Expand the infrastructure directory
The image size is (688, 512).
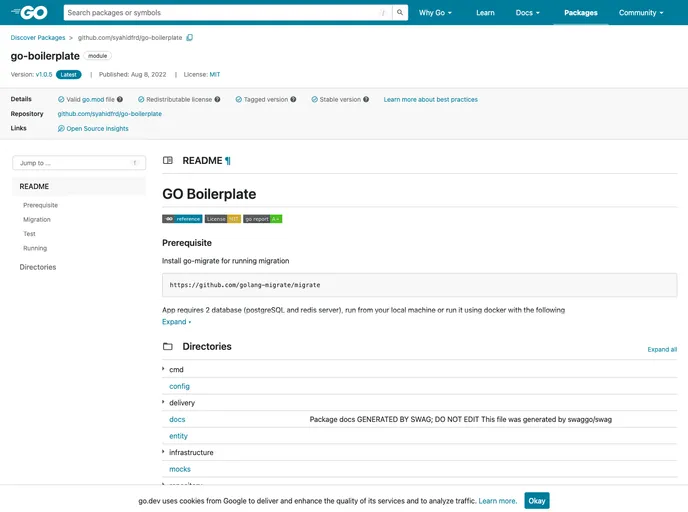coord(163,452)
